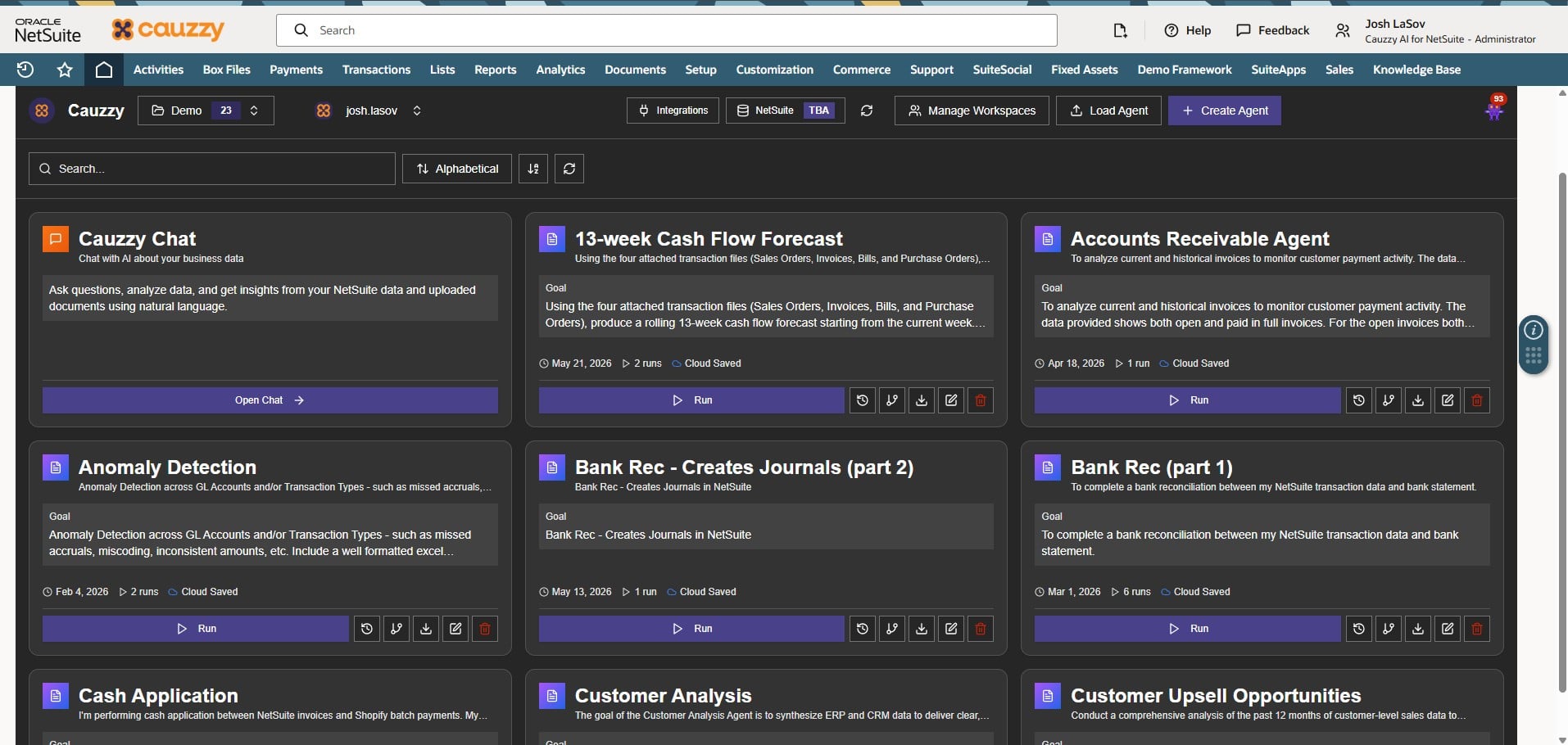
Task: Edit the Bank Rec - Creates Journals (part 2) agent
Action: pos(951,629)
